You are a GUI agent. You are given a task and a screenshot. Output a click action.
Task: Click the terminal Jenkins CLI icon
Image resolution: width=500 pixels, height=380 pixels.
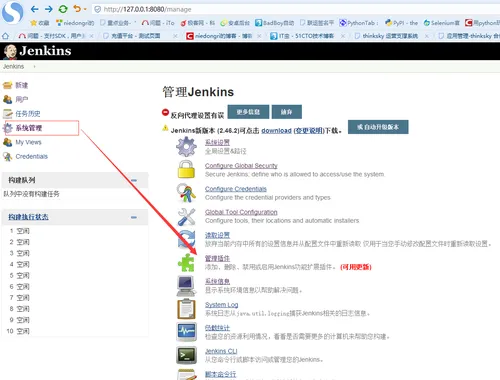click(x=186, y=355)
